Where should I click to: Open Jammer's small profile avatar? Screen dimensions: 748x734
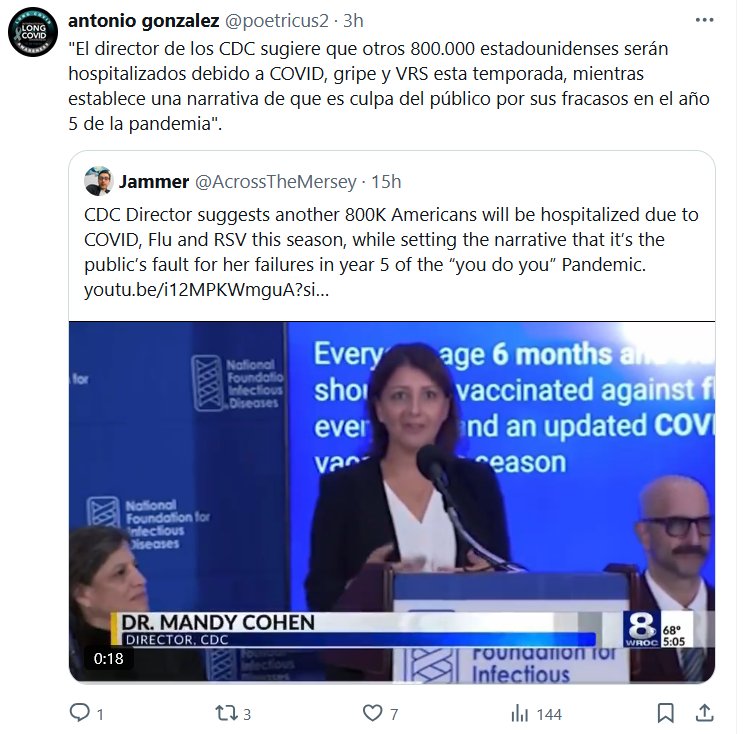98,181
